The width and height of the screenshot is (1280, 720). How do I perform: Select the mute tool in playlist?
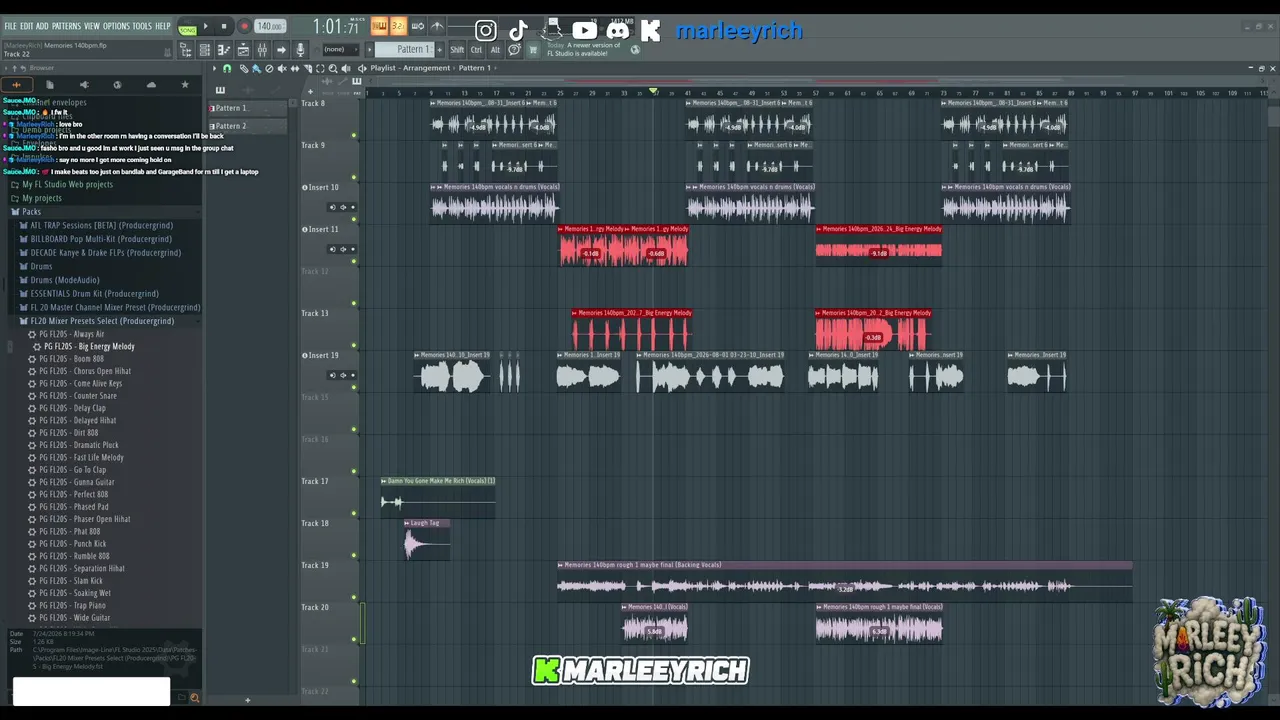coord(282,68)
